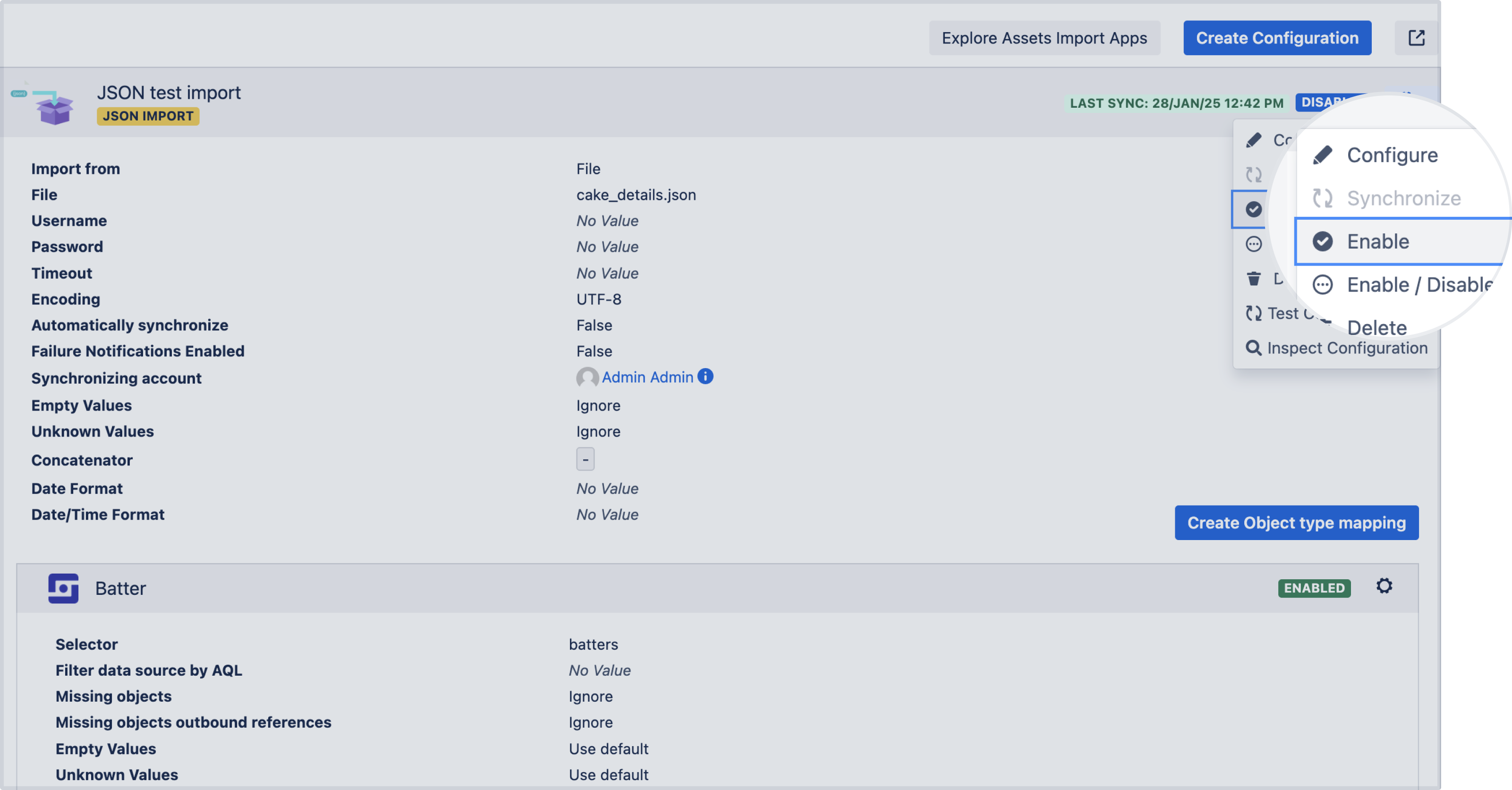Open Explore Assets Import Apps
The width and height of the screenshot is (1512, 790).
click(1044, 38)
